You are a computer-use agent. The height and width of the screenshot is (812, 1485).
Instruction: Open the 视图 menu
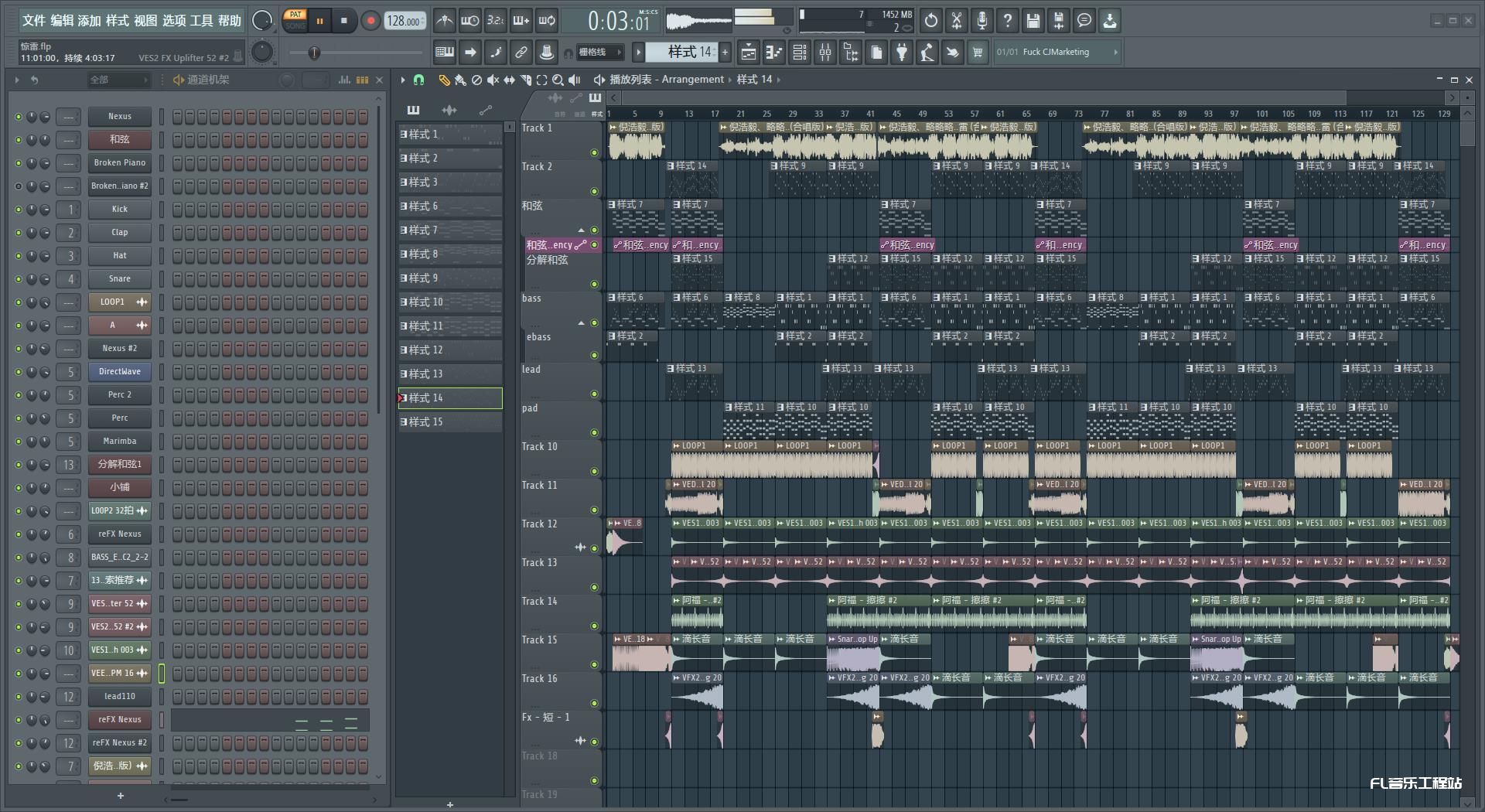(x=145, y=21)
